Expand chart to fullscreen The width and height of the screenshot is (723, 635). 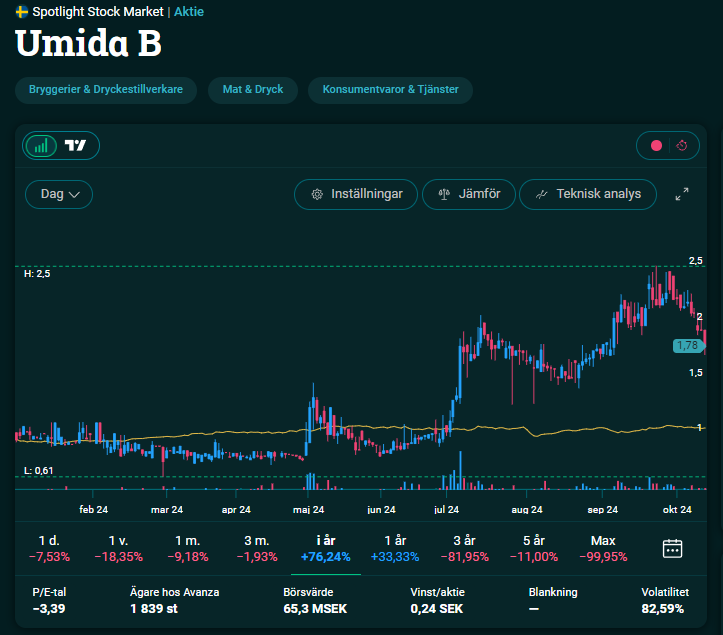click(x=682, y=194)
